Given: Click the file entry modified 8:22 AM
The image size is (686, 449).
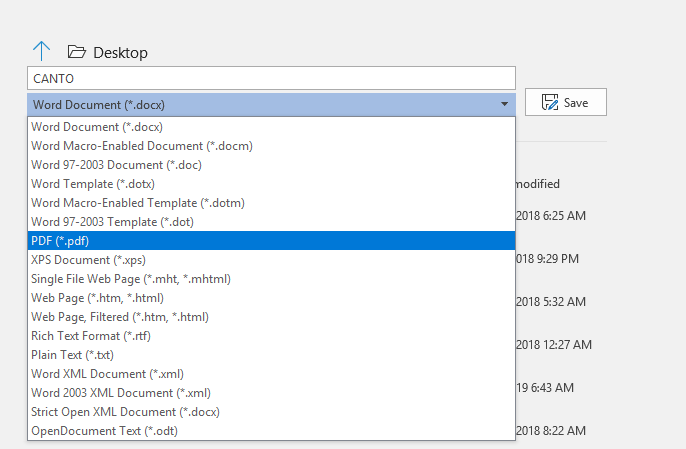Looking at the screenshot, I should [551, 431].
